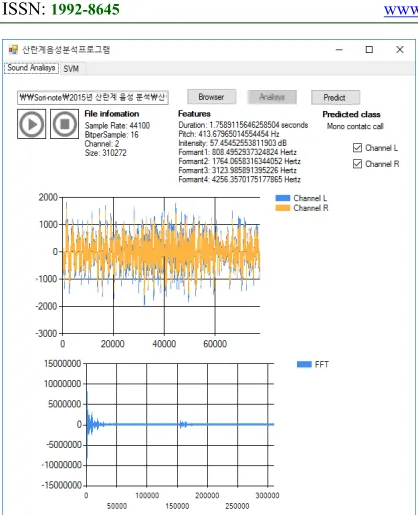Click the ISSN number 1992-8645

pos(85,9)
